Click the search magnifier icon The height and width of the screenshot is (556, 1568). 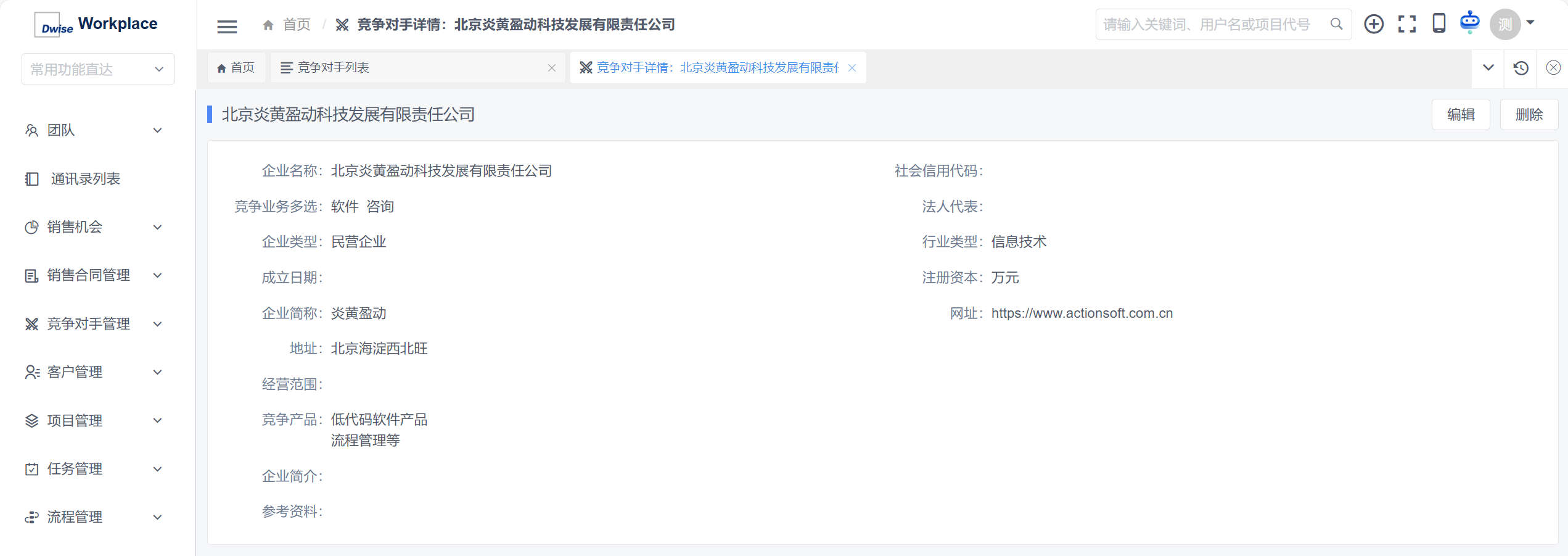(1336, 24)
